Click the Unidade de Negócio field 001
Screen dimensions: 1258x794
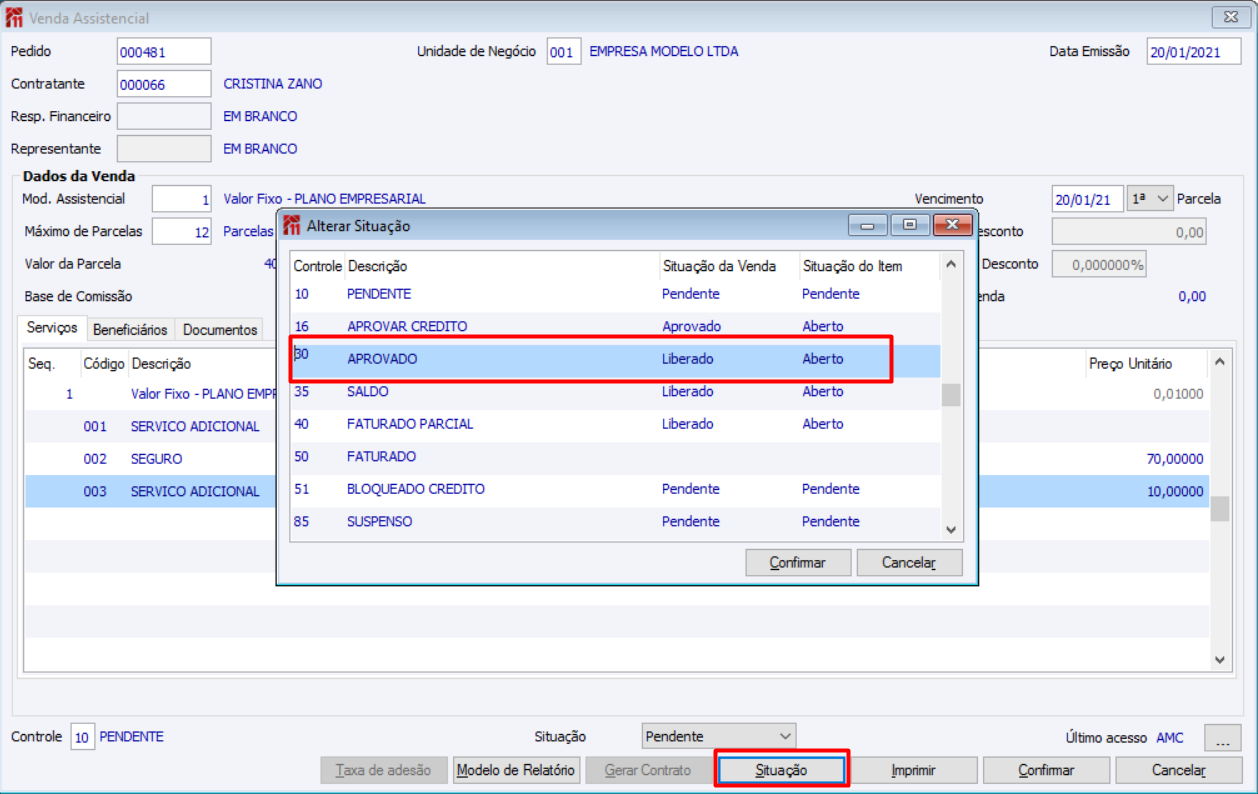[563, 52]
